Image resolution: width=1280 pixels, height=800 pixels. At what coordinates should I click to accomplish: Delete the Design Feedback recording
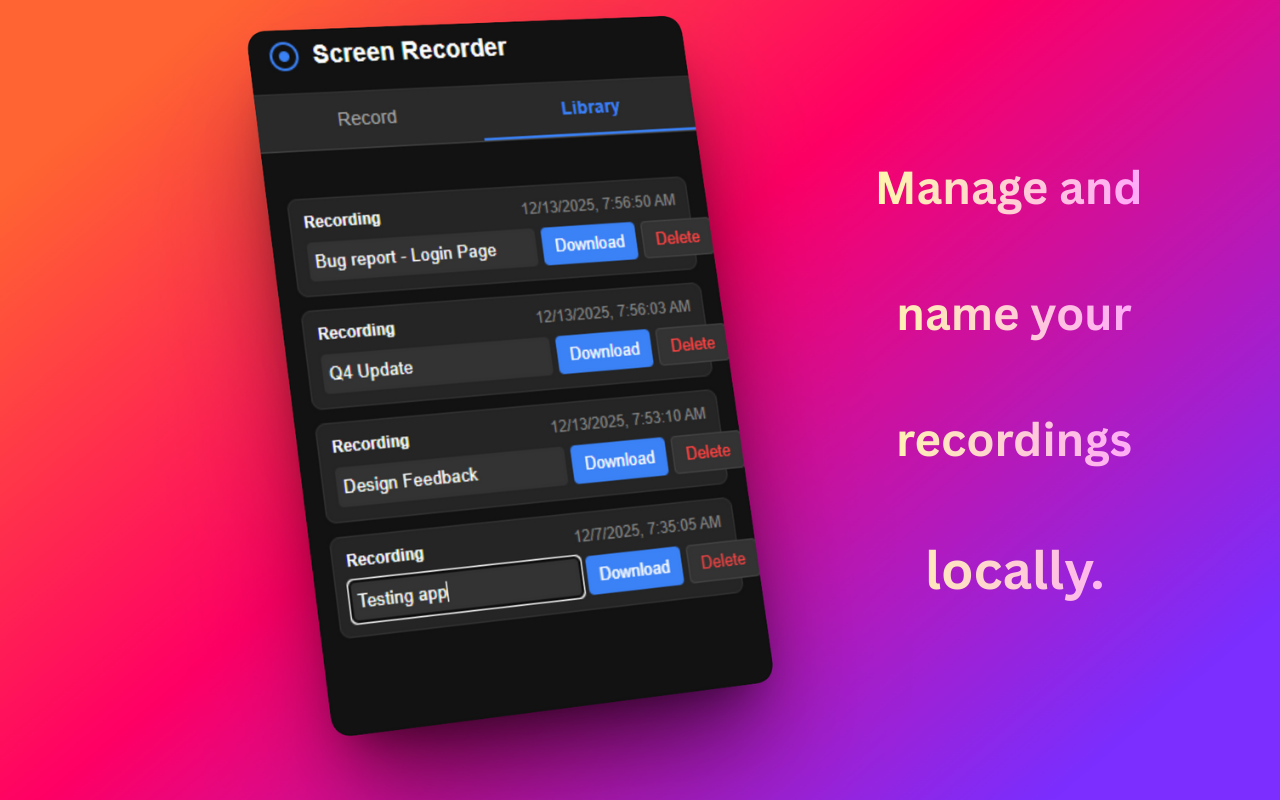click(707, 452)
